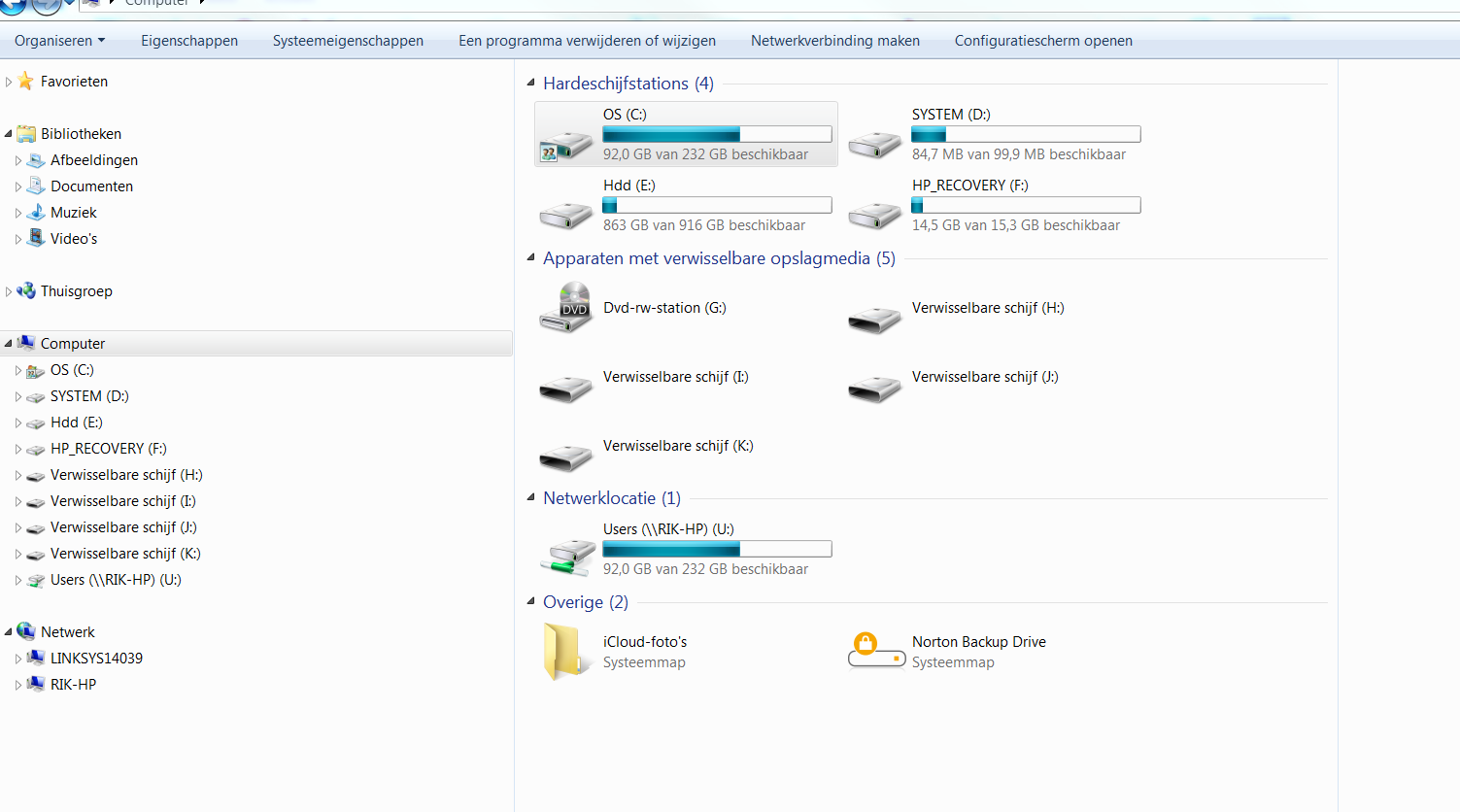Collapse the Hardeschijfstations group
The image size is (1460, 812).
pyautogui.click(x=530, y=83)
